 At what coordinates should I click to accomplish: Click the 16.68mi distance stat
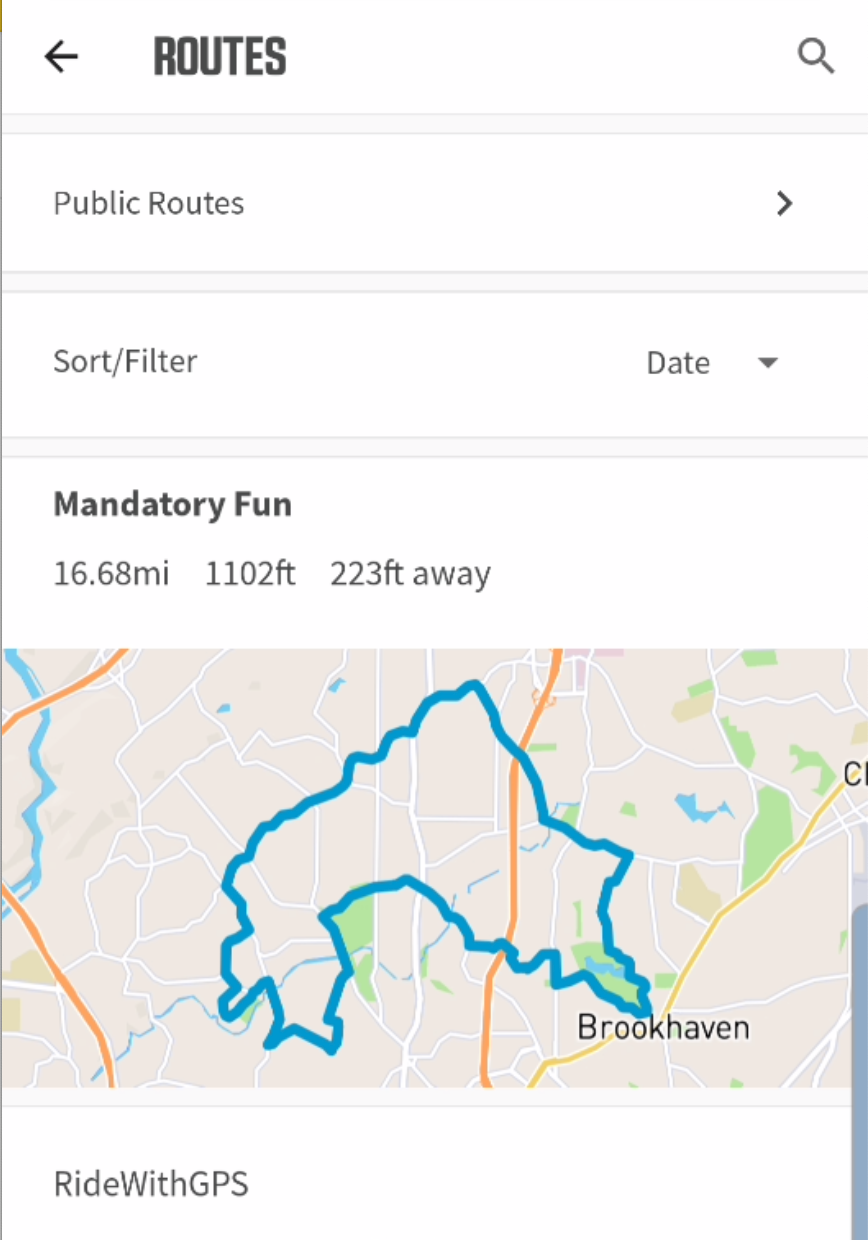point(111,574)
